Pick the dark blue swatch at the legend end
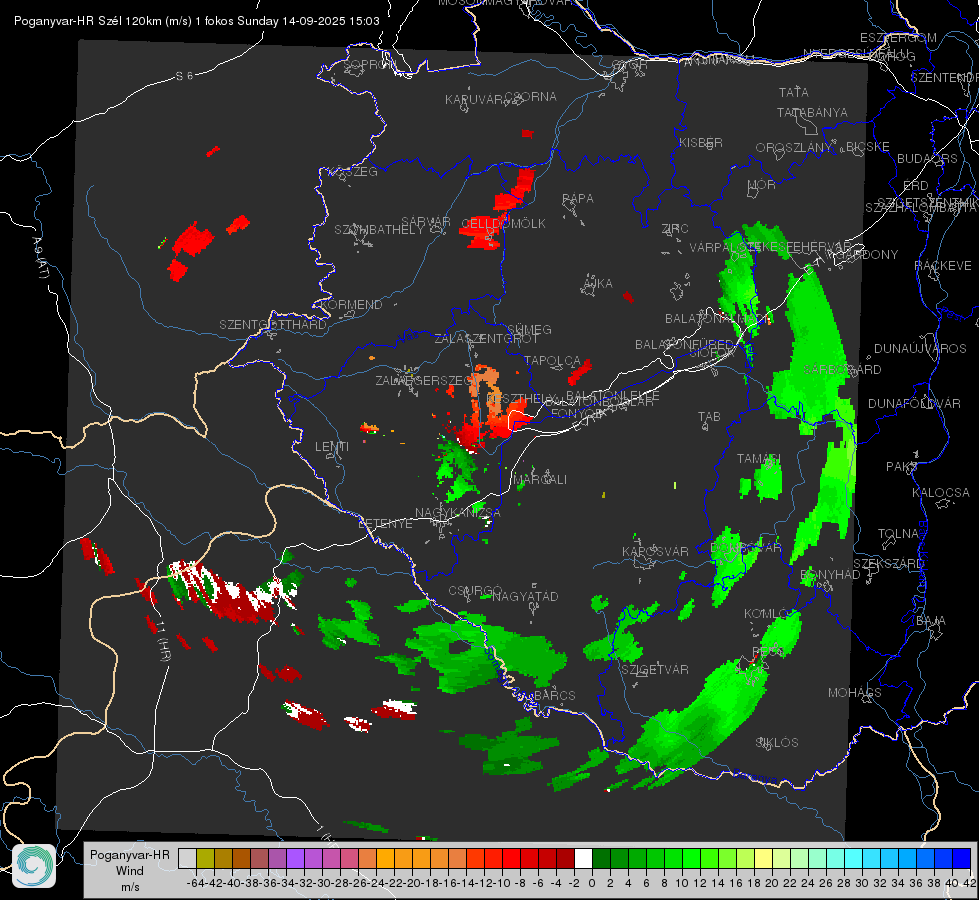Screen dimensions: 979x900 (962, 858)
